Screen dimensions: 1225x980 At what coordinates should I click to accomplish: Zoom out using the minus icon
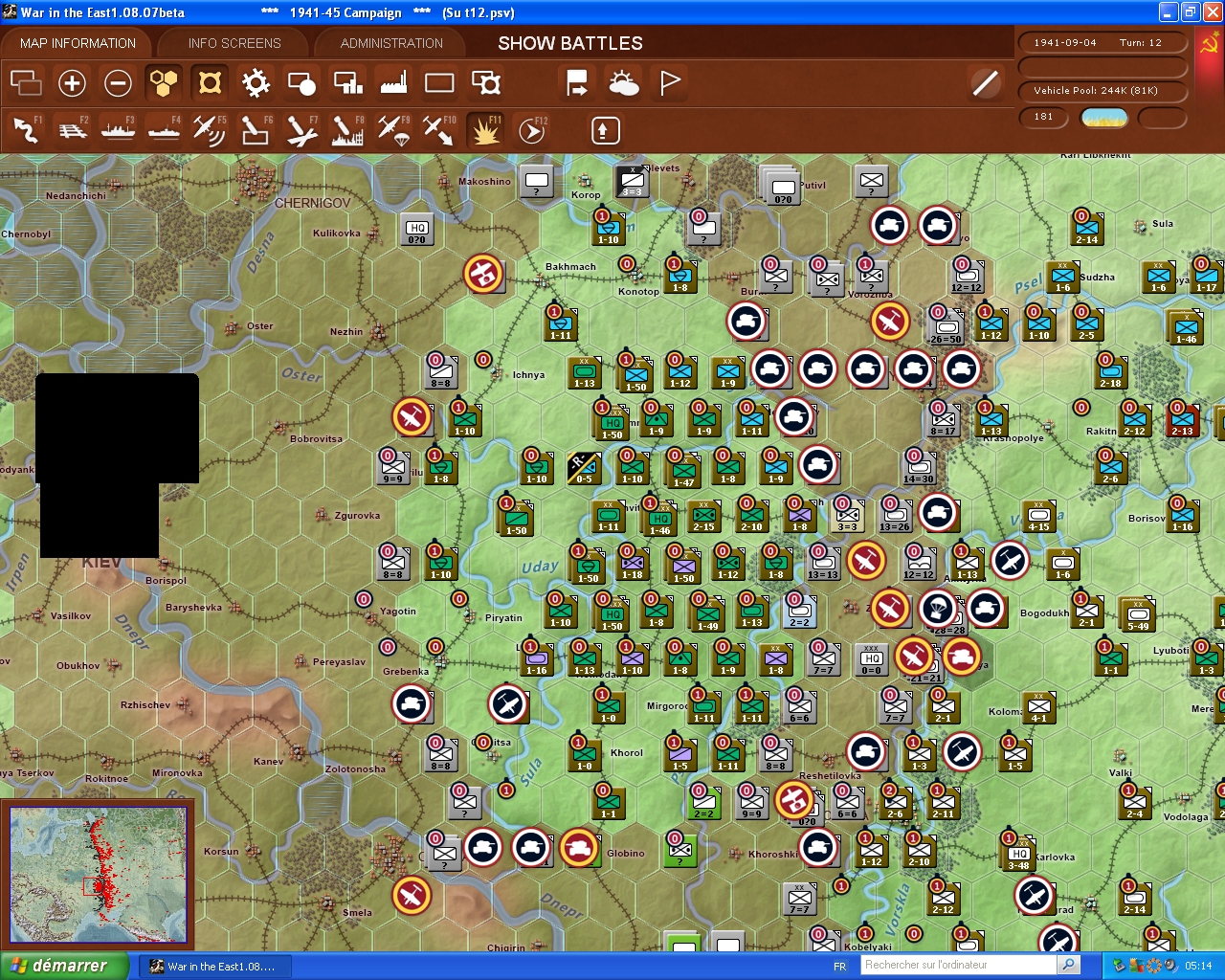(118, 84)
